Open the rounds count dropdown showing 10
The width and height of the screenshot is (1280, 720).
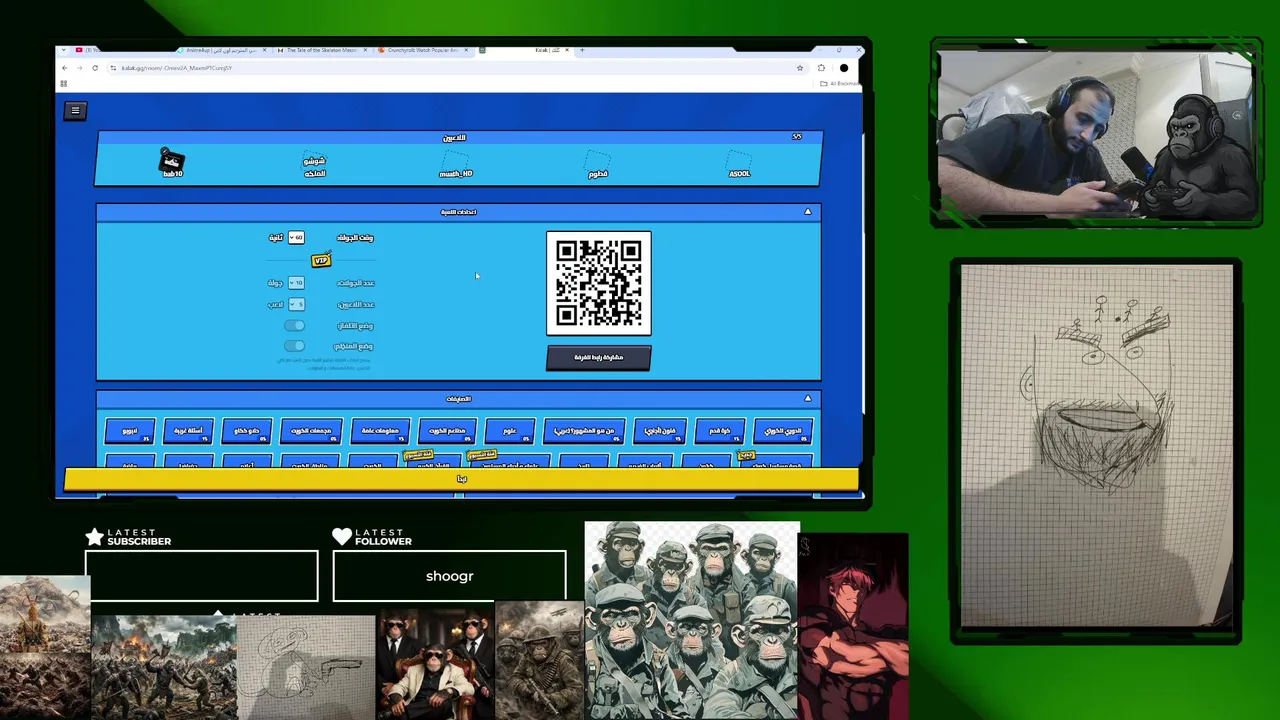296,283
